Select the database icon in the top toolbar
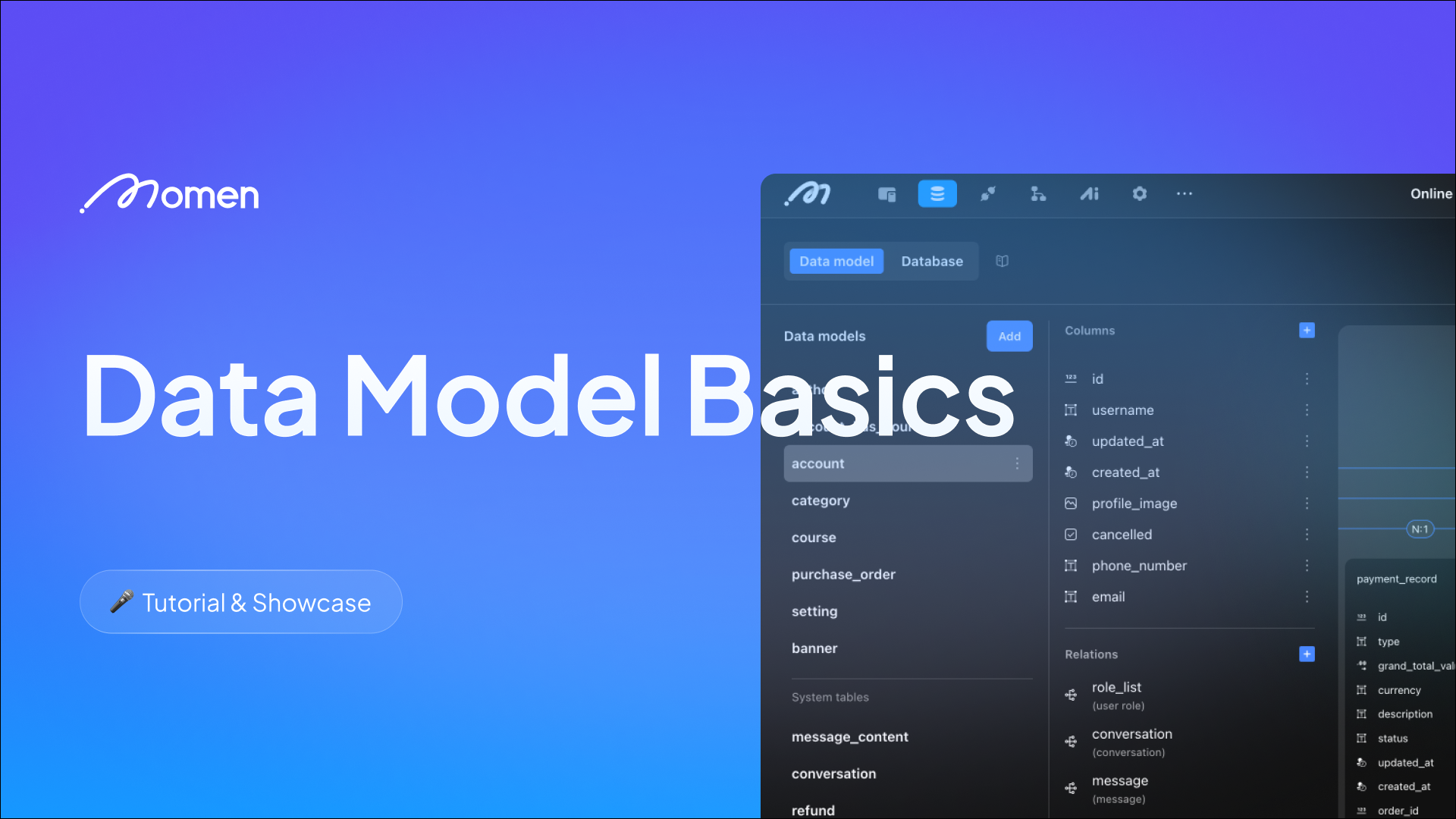This screenshot has width=1456, height=819. [937, 194]
